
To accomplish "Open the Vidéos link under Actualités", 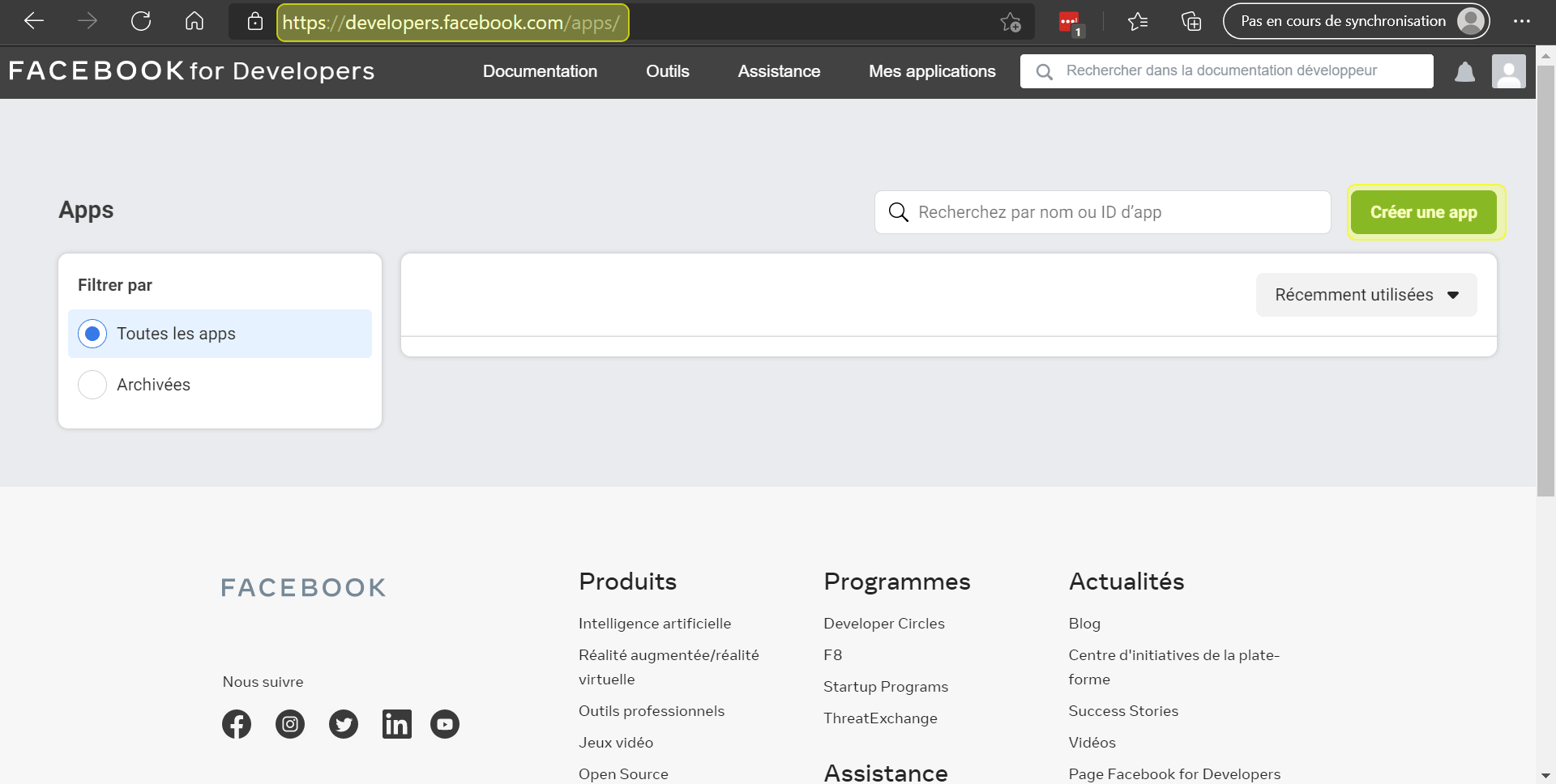I will [x=1092, y=743].
